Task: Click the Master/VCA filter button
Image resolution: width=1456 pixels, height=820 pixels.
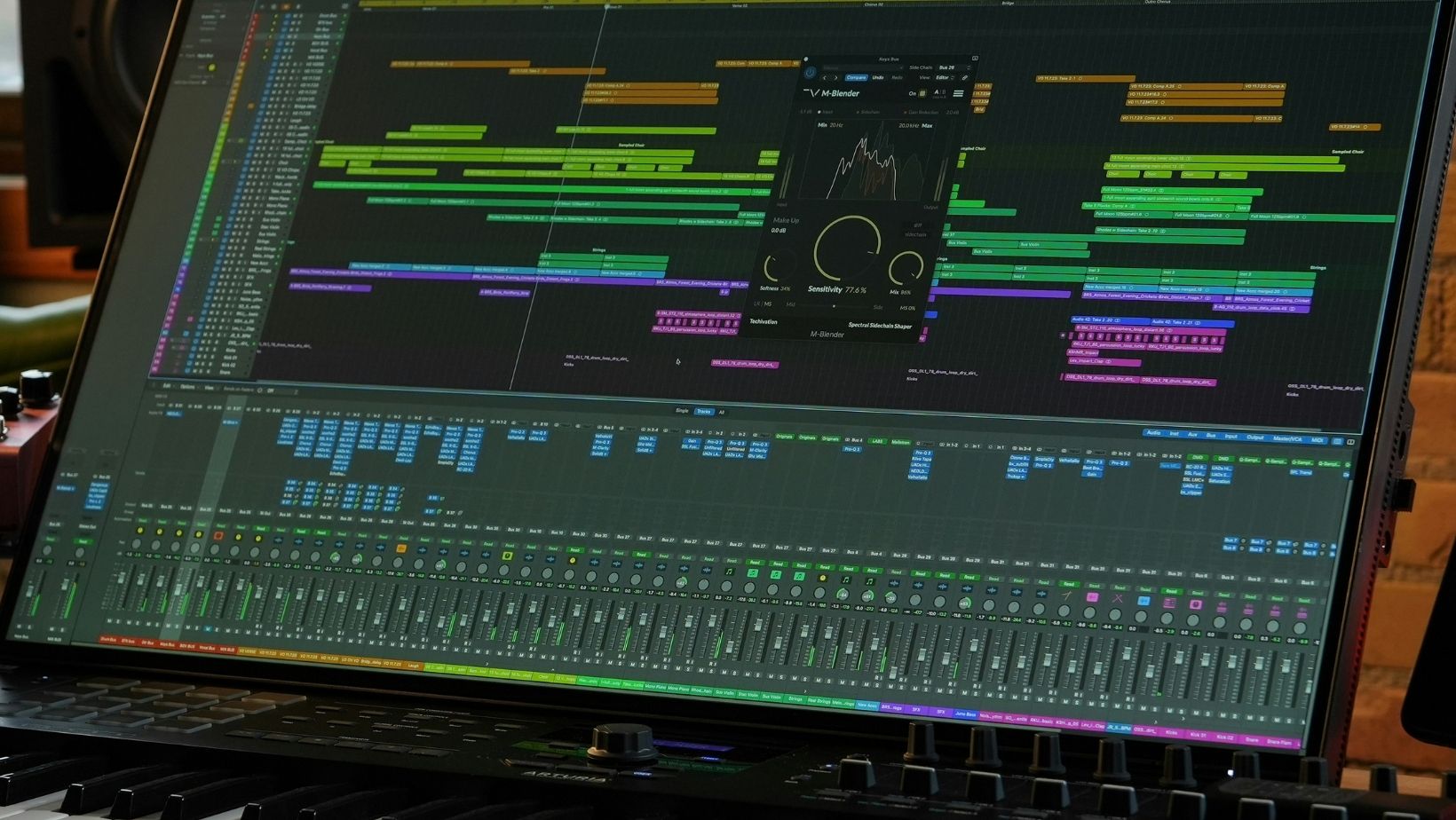Action: (1286, 438)
